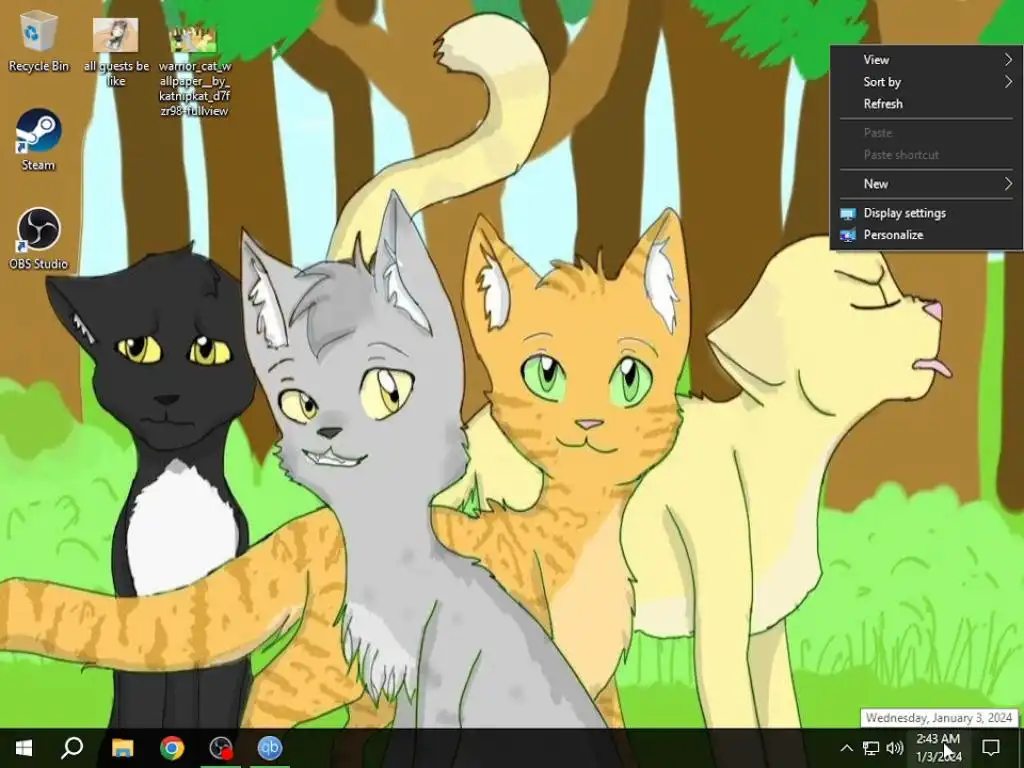This screenshot has width=1024, height=768.
Task: Show hidden system tray icons
Action: pos(846,748)
